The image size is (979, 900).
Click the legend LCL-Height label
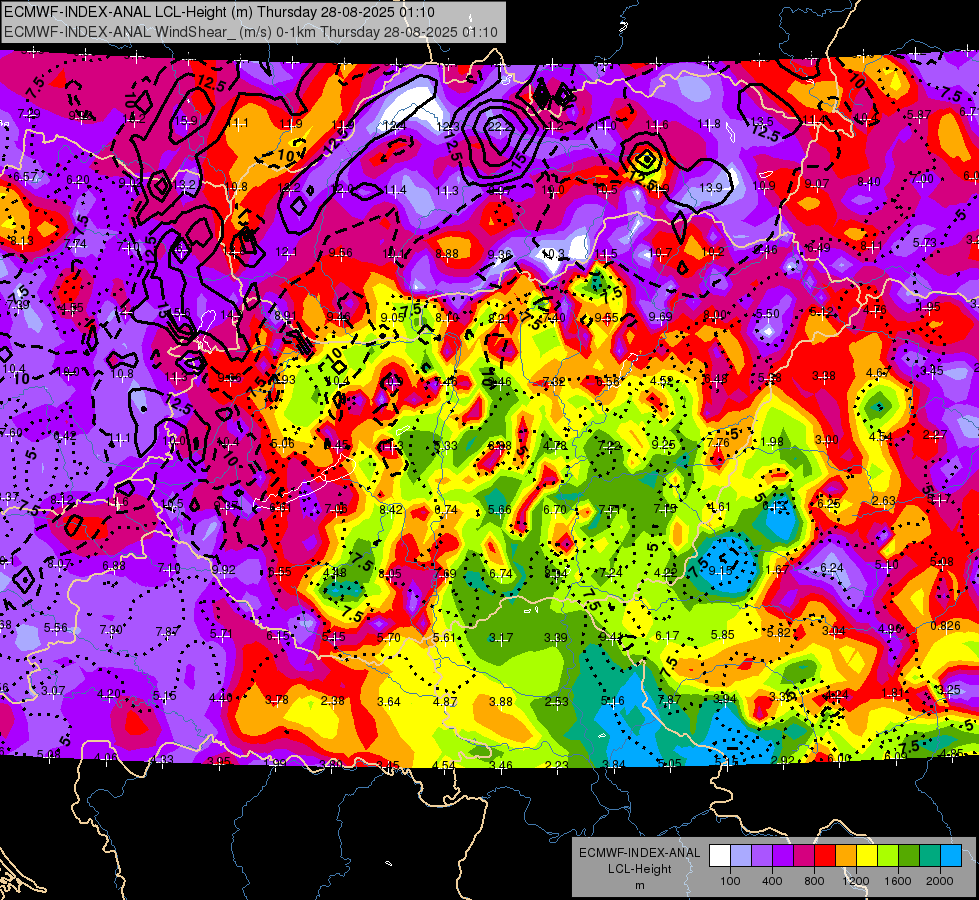639,869
